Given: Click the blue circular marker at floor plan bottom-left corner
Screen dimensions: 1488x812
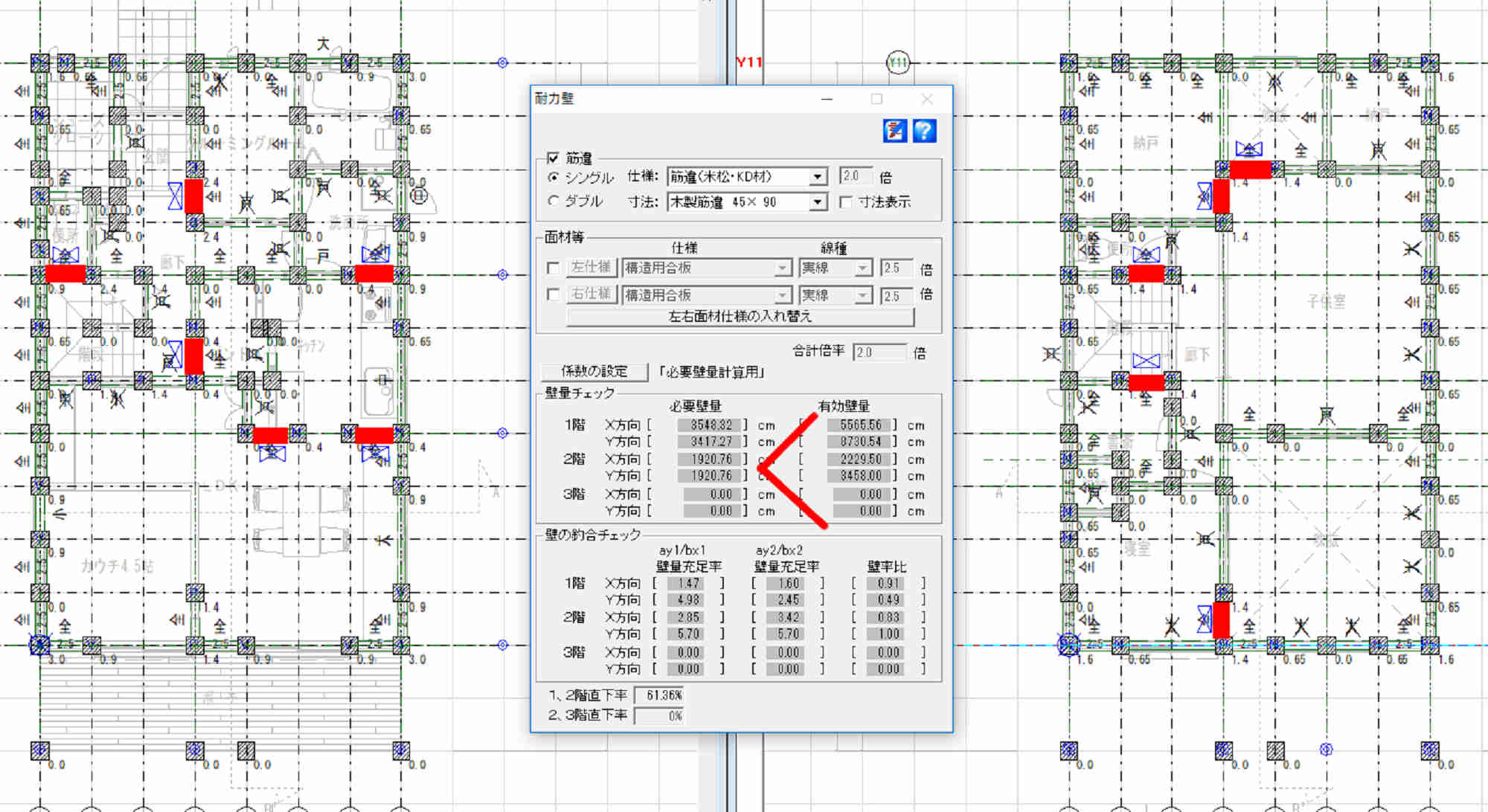Looking at the screenshot, I should pyautogui.click(x=39, y=645).
